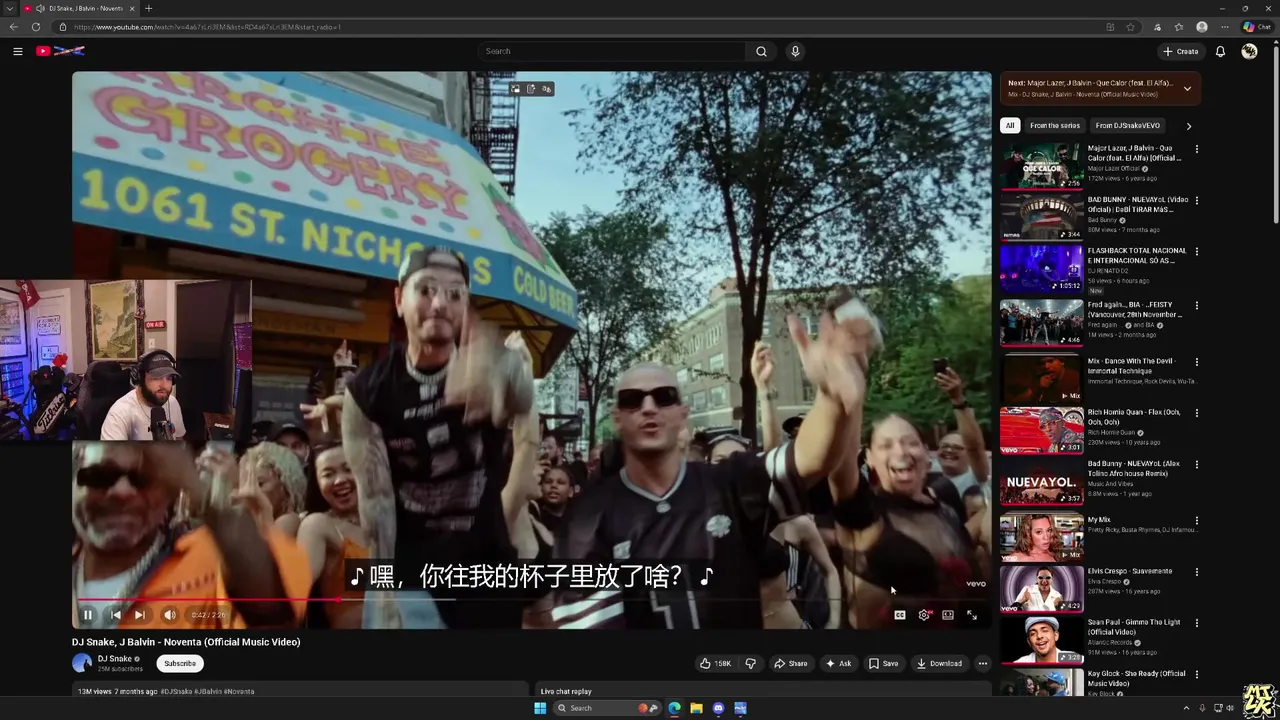Click the search magnifier button
Viewport: 1280px width, 720px height.
(x=761, y=51)
